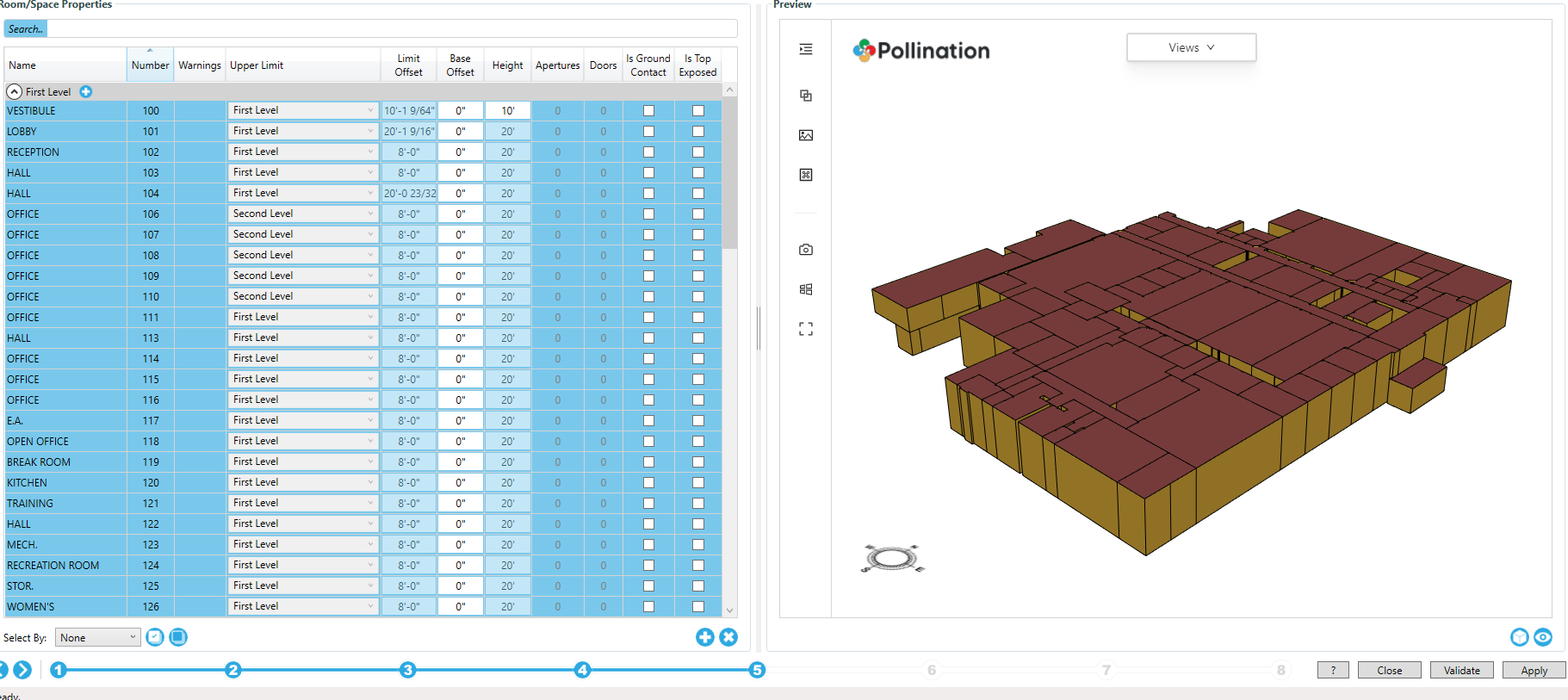Click the blue plus icon beside First Level
This screenshot has height=700, width=1568.
pyautogui.click(x=86, y=92)
